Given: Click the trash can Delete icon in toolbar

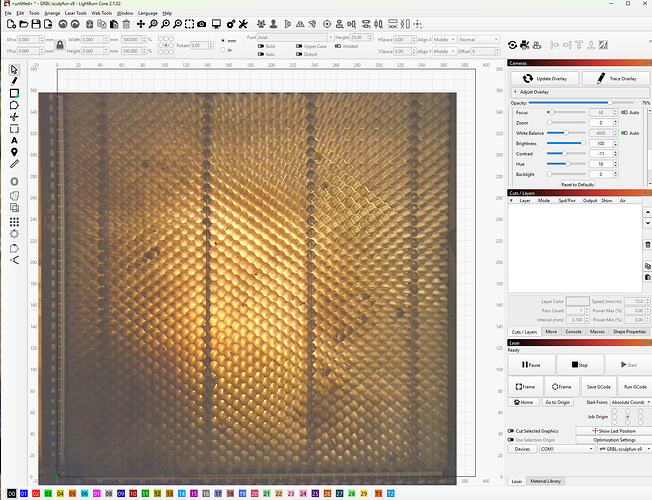Looking at the screenshot, I should (126, 24).
